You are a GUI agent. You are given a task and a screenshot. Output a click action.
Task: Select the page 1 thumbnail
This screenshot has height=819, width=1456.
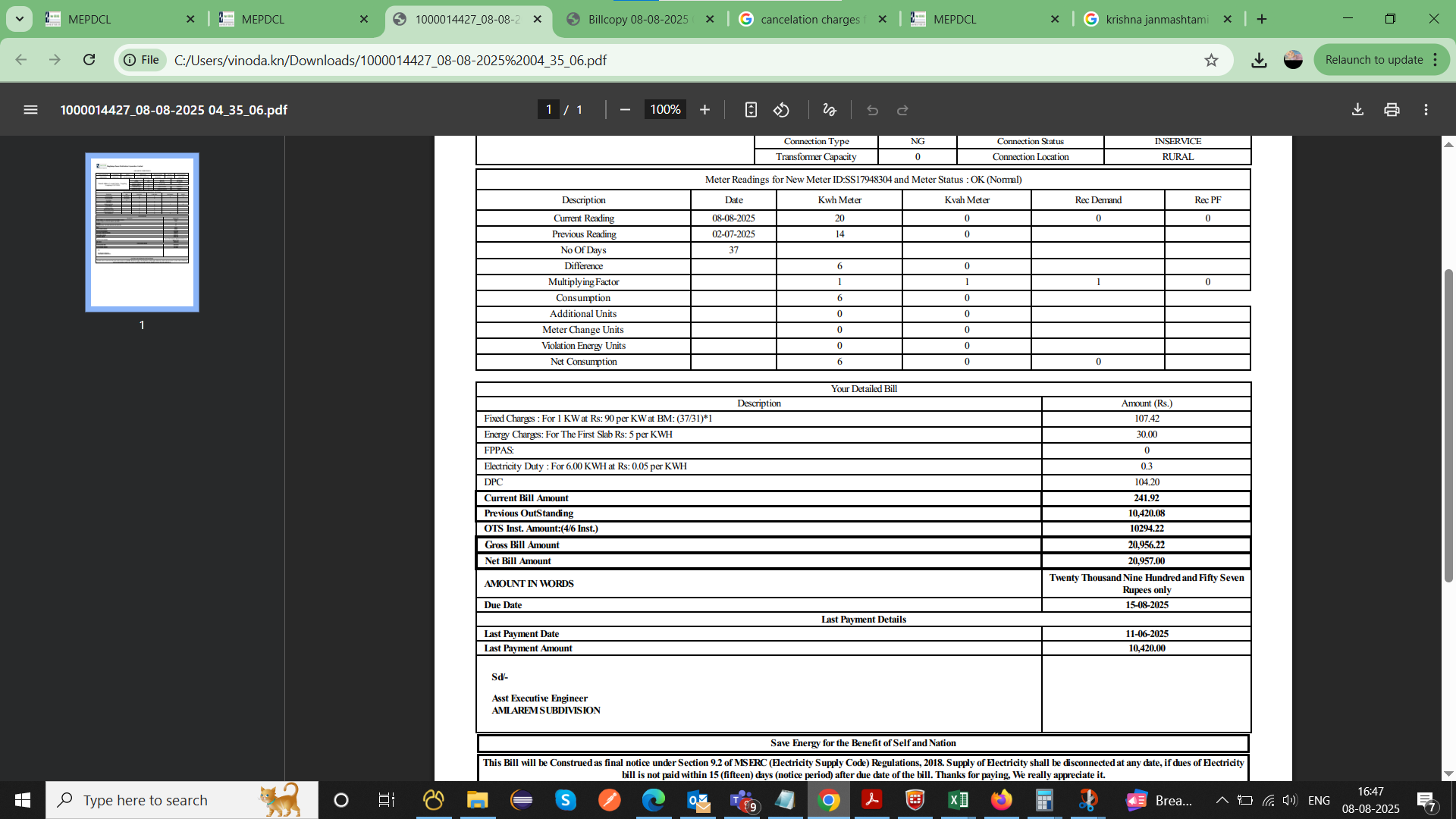coord(142,232)
